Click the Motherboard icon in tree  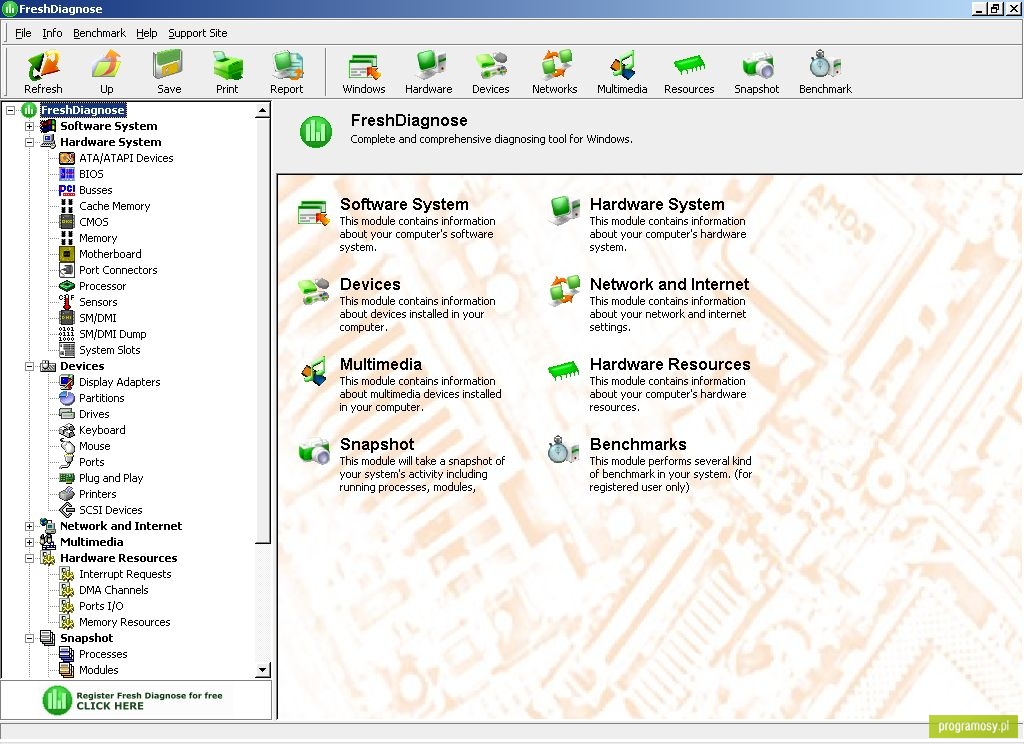[x=67, y=254]
